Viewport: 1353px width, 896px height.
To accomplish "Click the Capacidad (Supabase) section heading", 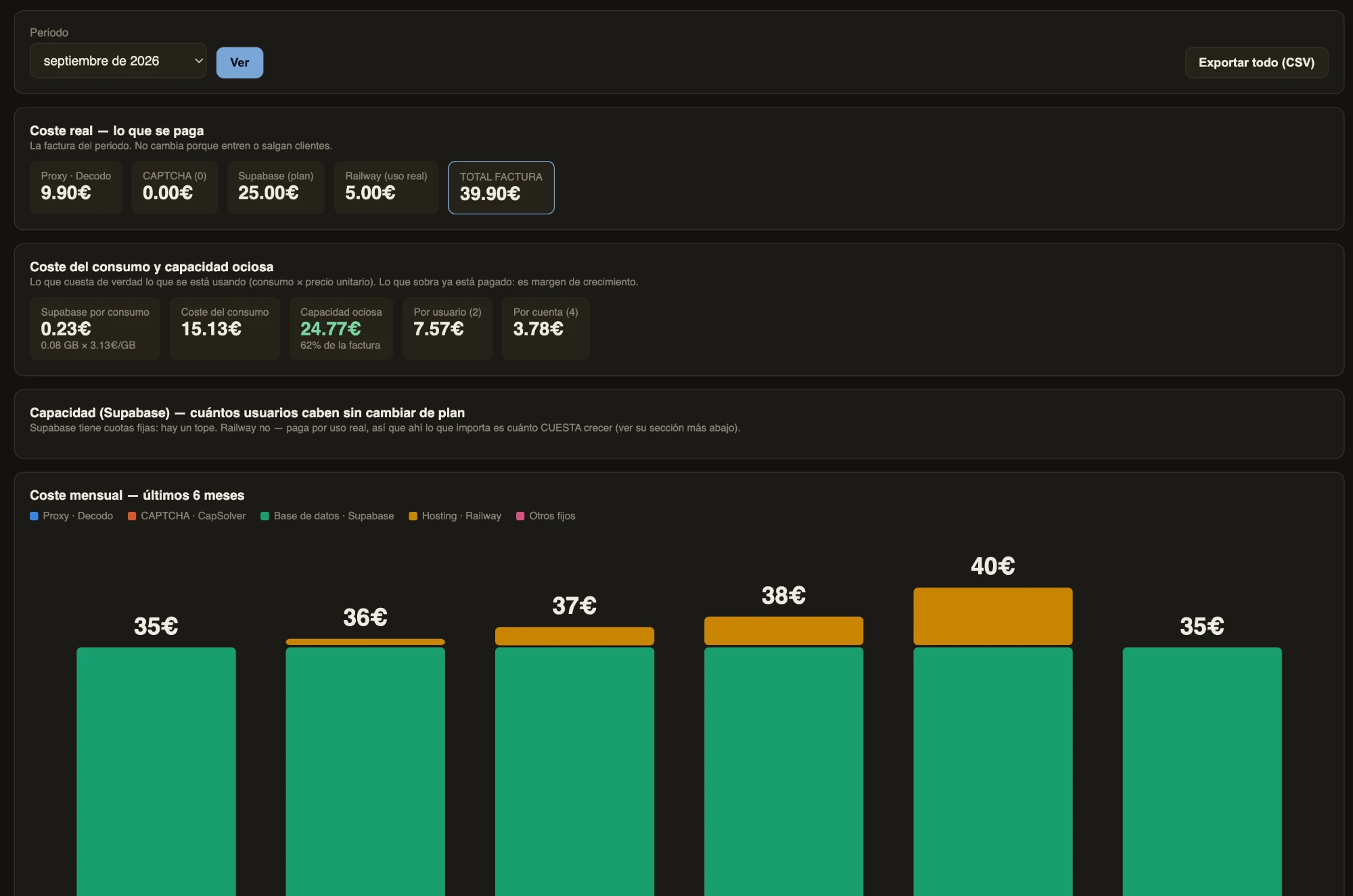I will (x=247, y=412).
